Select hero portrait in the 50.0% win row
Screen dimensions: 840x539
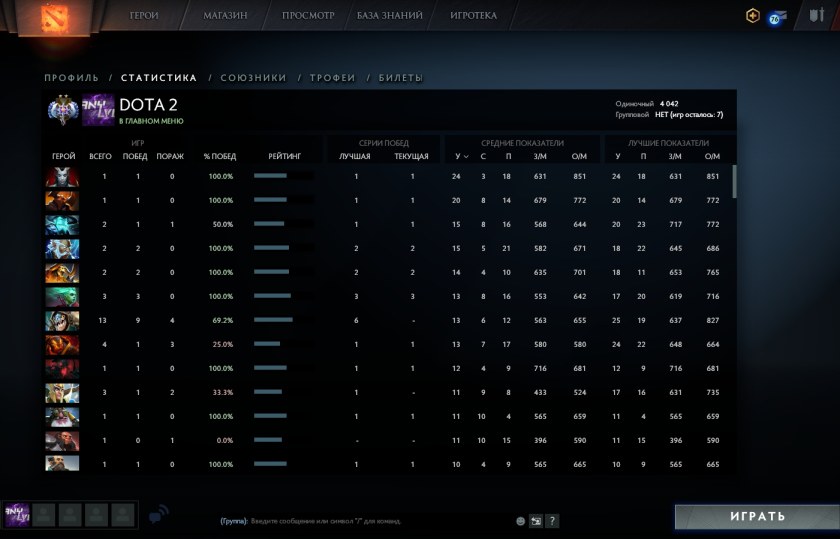[x=62, y=224]
